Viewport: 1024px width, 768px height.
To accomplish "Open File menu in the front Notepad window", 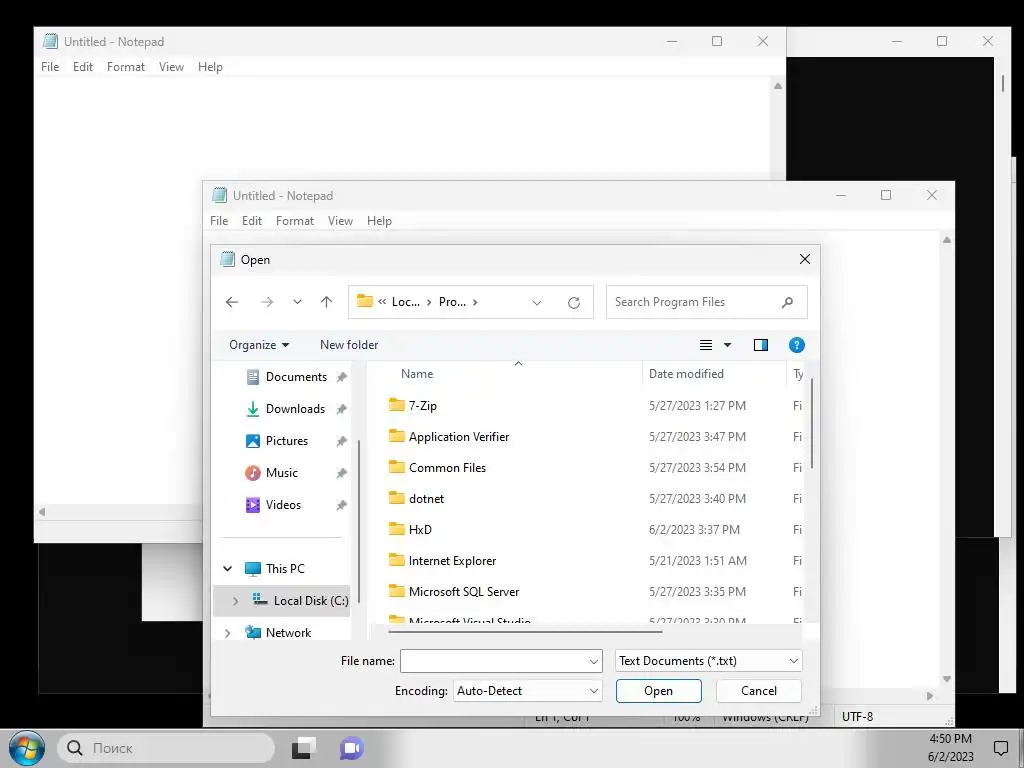I will (219, 221).
